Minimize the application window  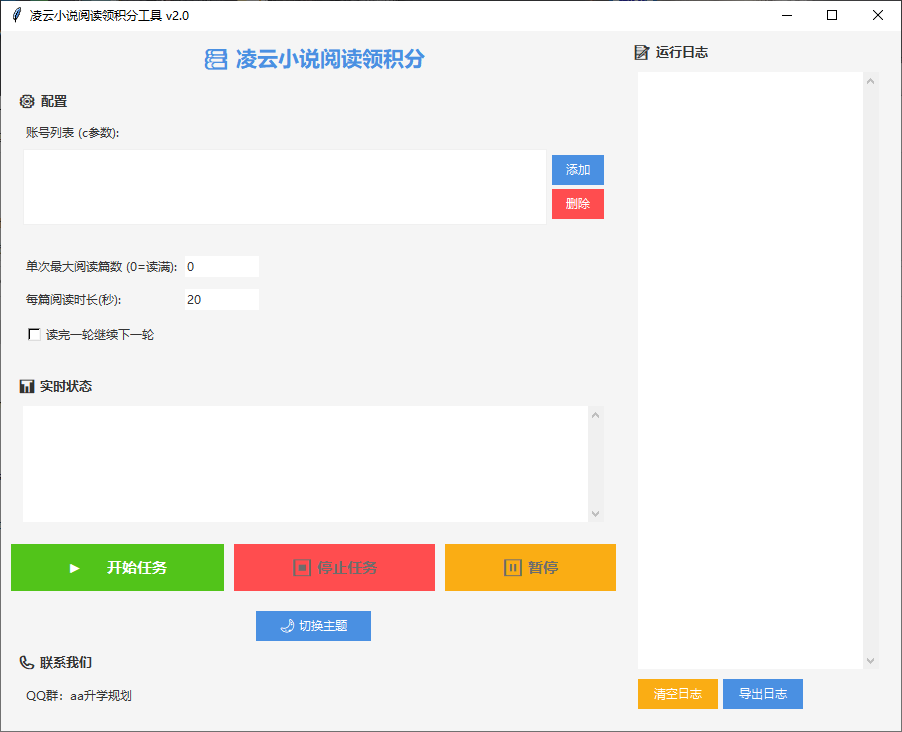point(787,15)
